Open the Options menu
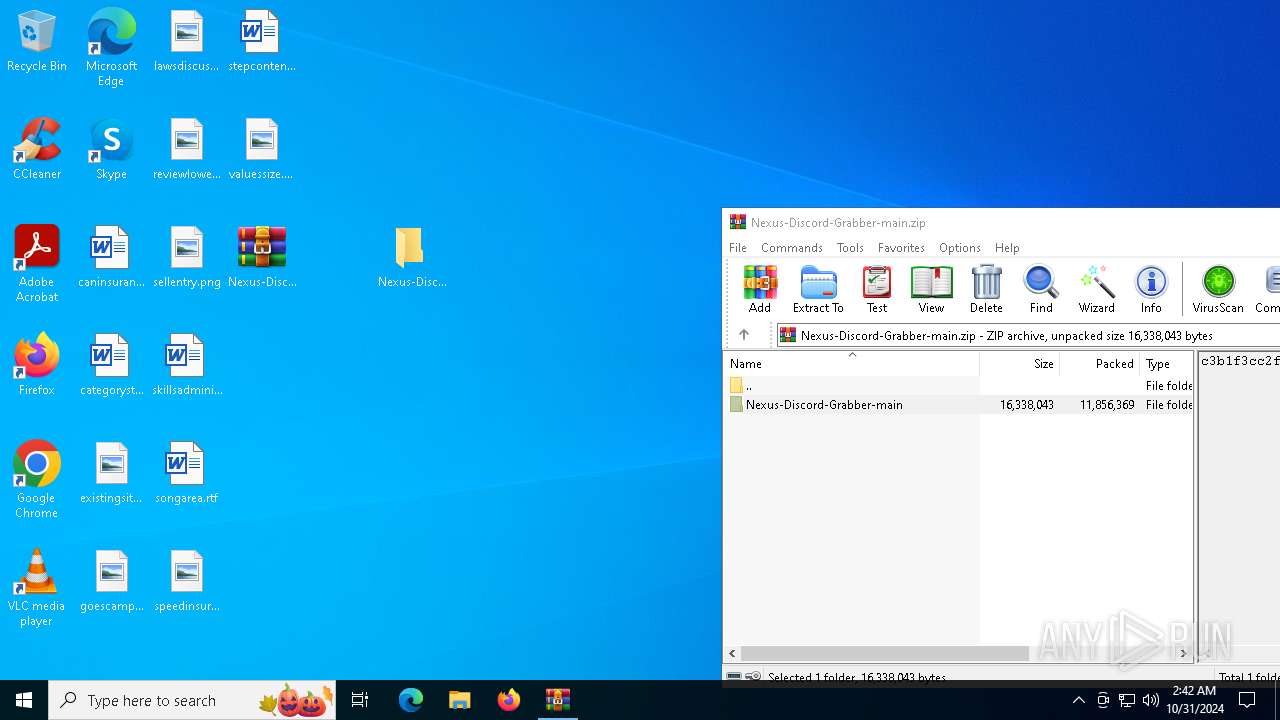Image resolution: width=1280 pixels, height=720 pixels. pos(960,248)
